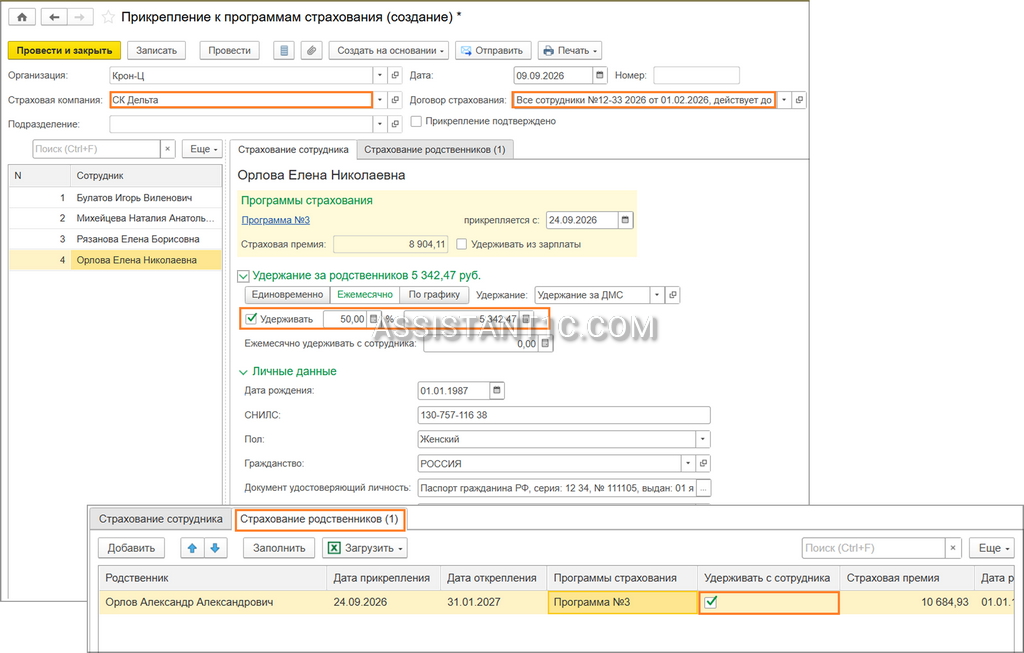Open the citizenship РОССИЯ record icon
1024x653 pixels.
pos(703,464)
